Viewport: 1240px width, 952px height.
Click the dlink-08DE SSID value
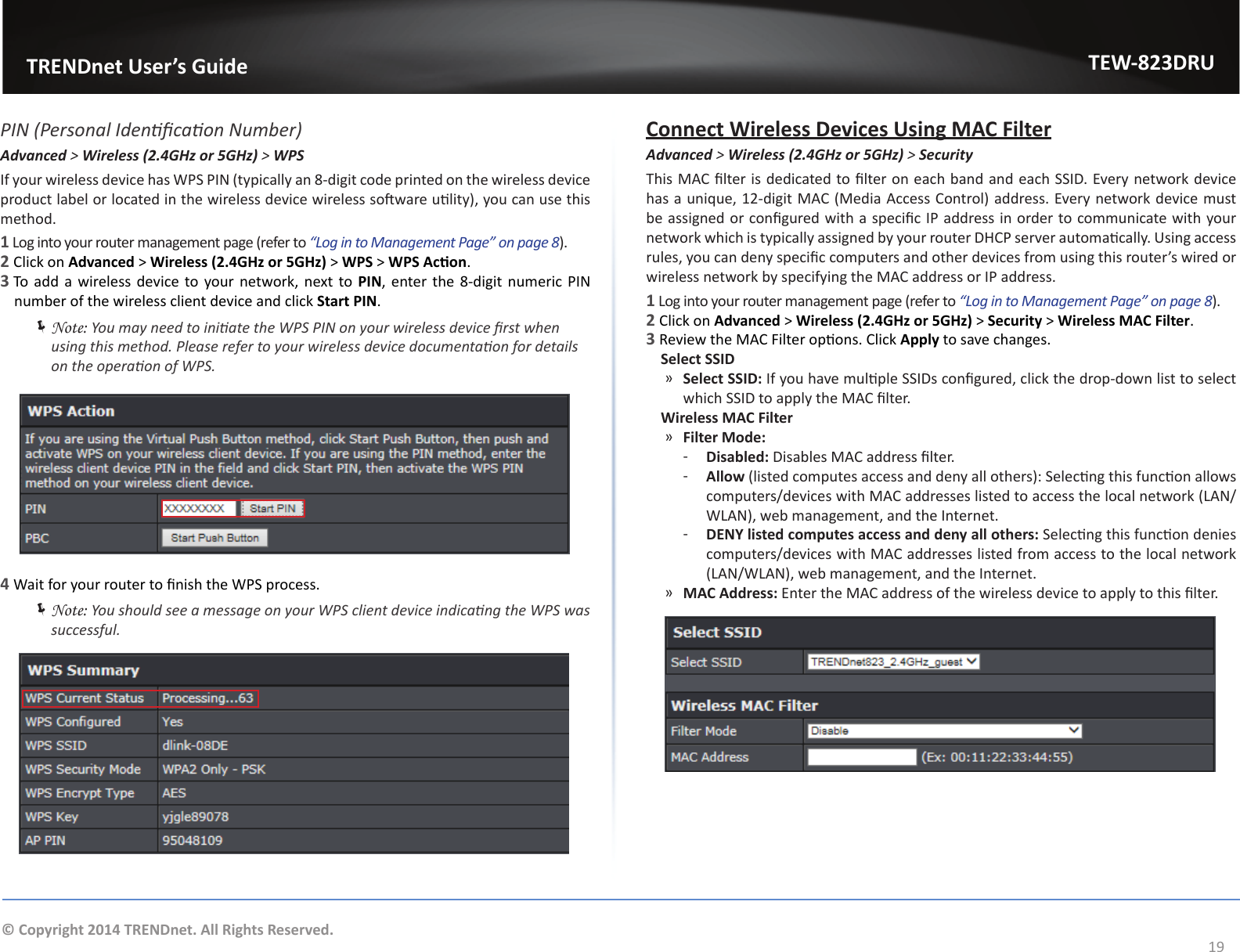point(195,745)
